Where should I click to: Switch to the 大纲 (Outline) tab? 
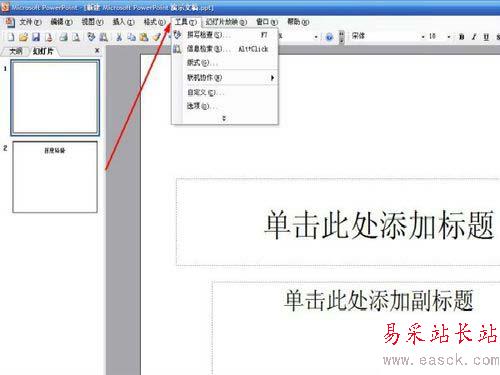pos(16,51)
